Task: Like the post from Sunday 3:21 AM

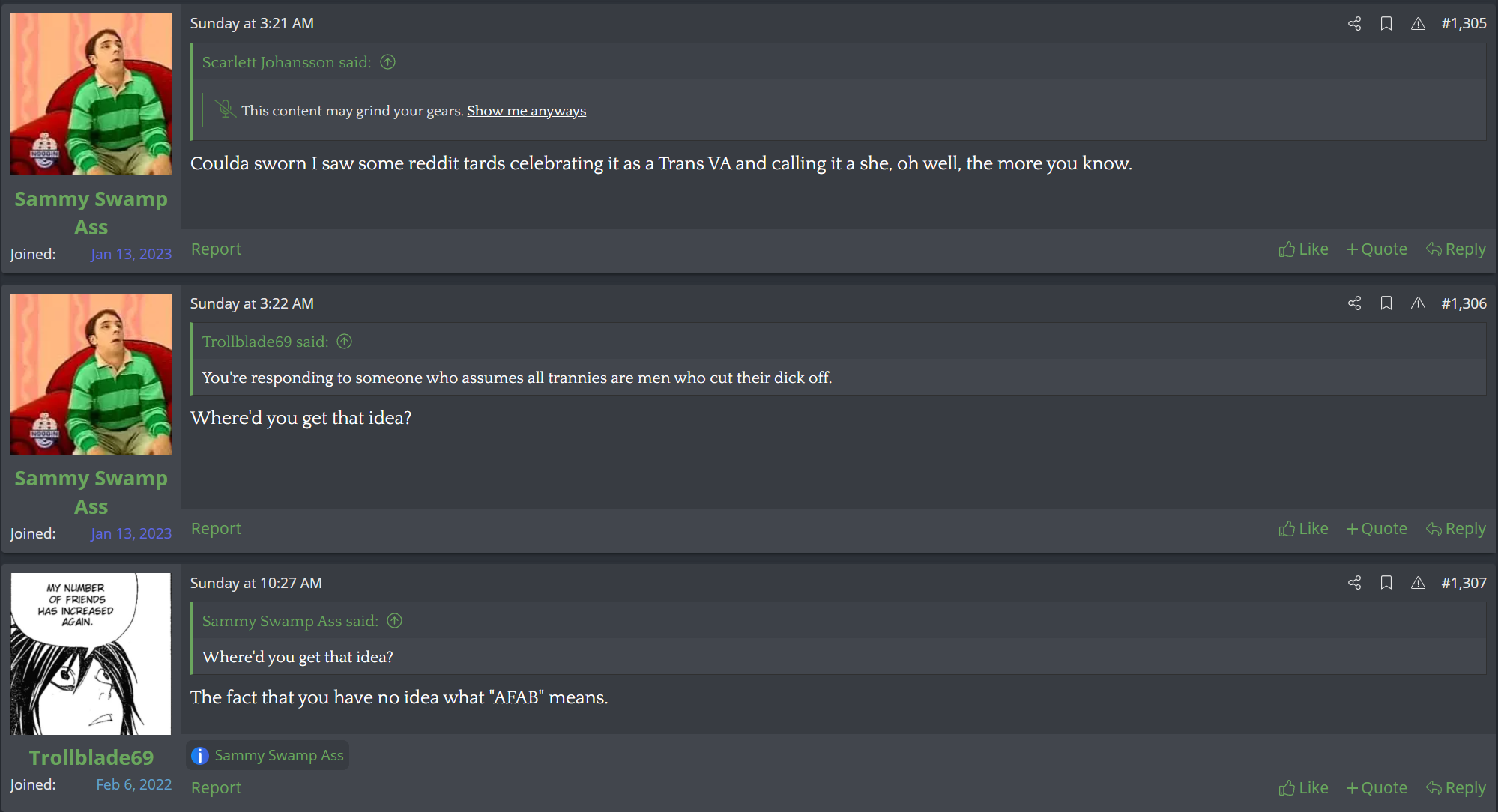Action: pyautogui.click(x=1303, y=249)
